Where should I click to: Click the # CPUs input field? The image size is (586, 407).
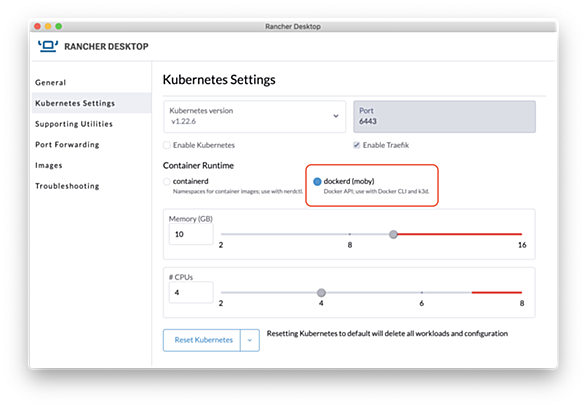coord(191,292)
